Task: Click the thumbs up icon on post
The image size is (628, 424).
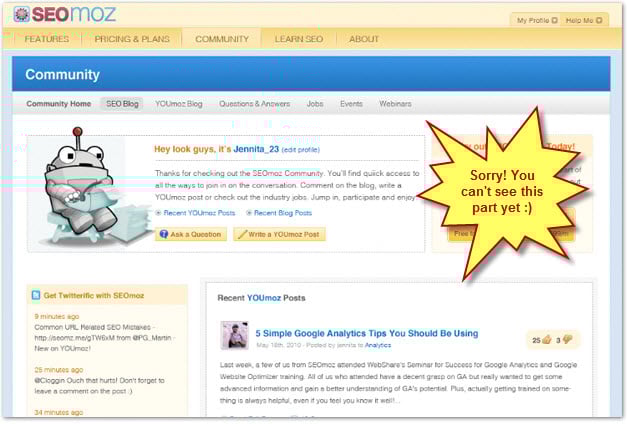Action: tap(548, 340)
